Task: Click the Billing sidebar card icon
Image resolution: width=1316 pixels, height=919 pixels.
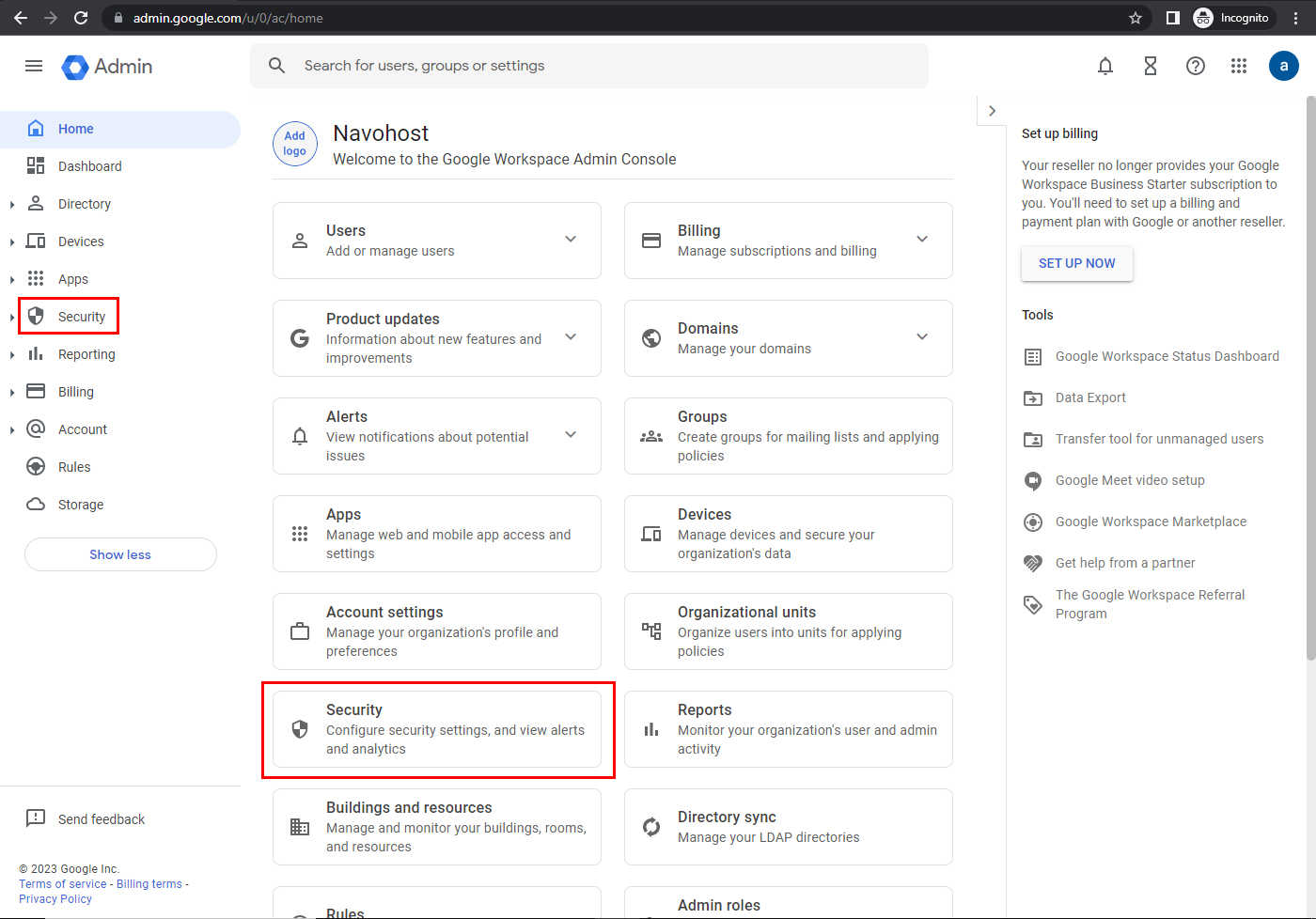Action: point(36,391)
